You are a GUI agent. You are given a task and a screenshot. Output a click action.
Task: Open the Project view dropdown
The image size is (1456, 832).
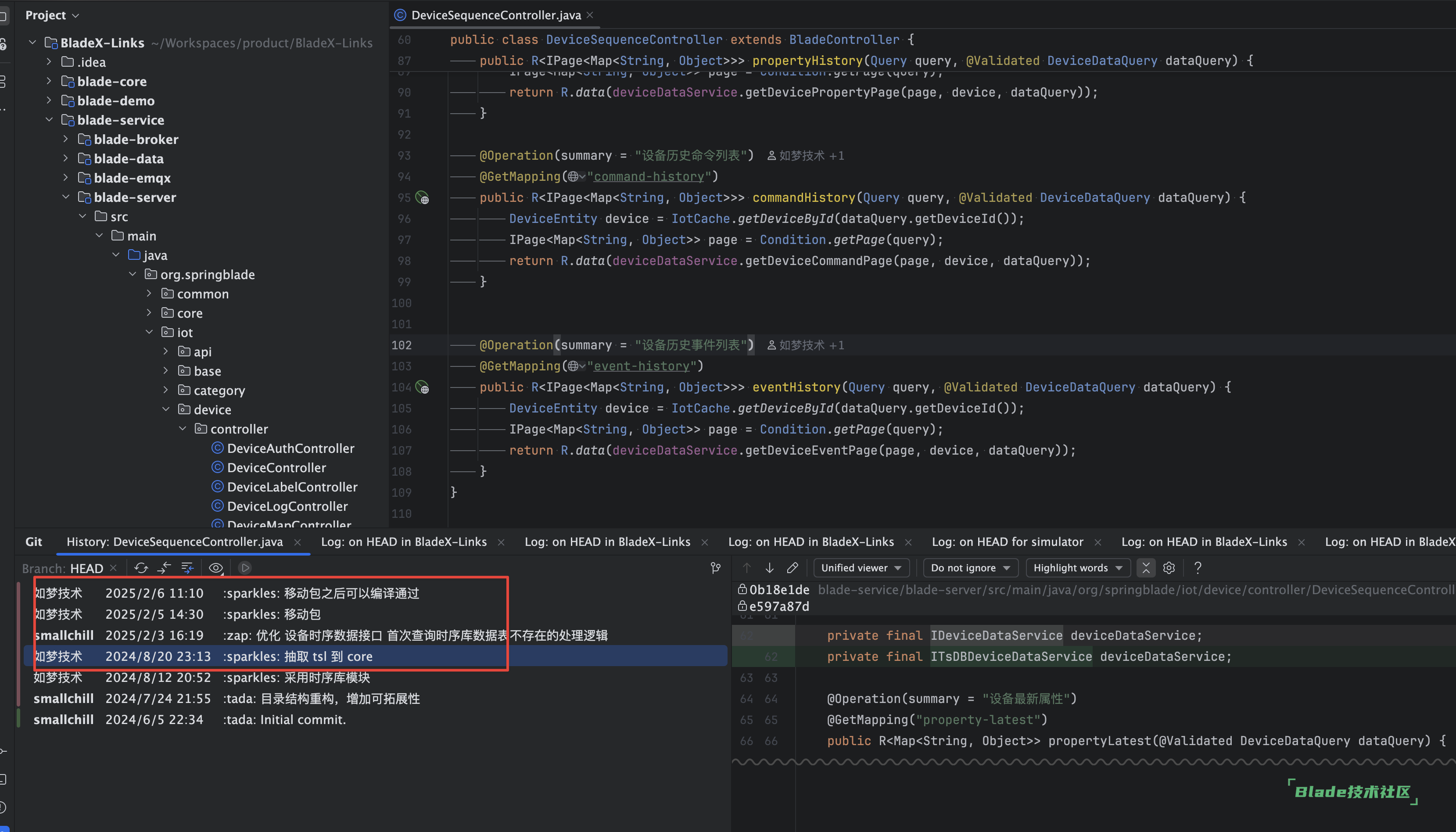click(52, 15)
